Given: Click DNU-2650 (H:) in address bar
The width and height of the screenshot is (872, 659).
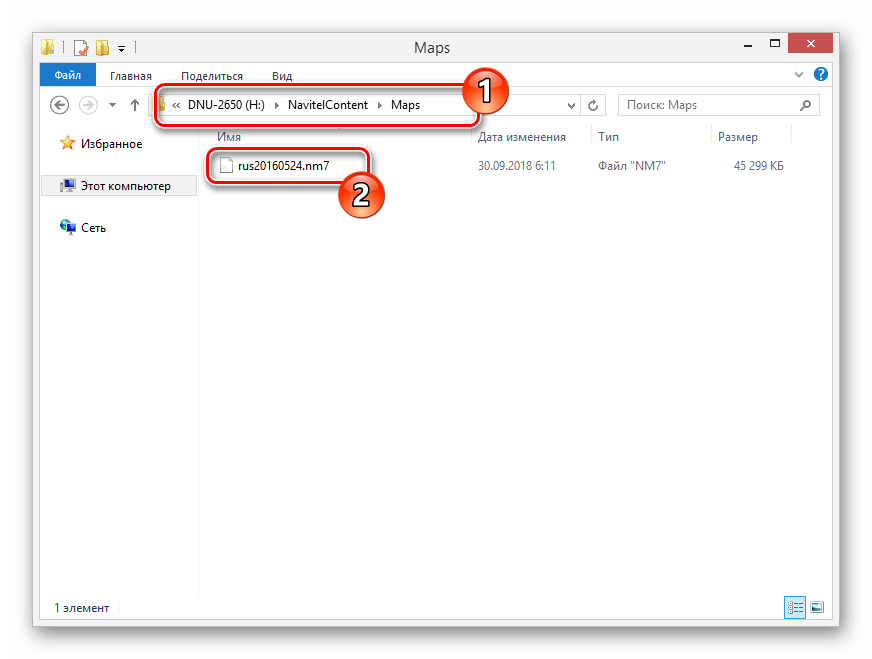Looking at the screenshot, I should tap(226, 105).
